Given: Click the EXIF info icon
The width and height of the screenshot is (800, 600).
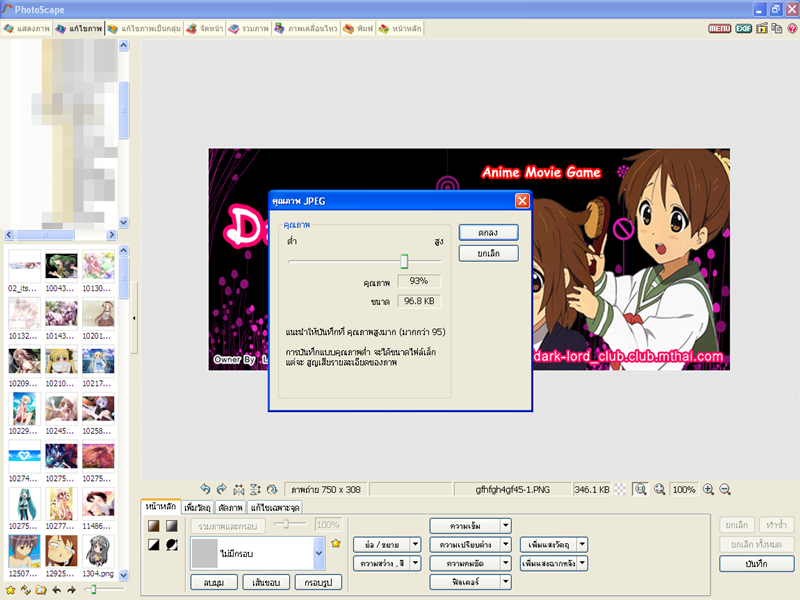Looking at the screenshot, I should (744, 29).
